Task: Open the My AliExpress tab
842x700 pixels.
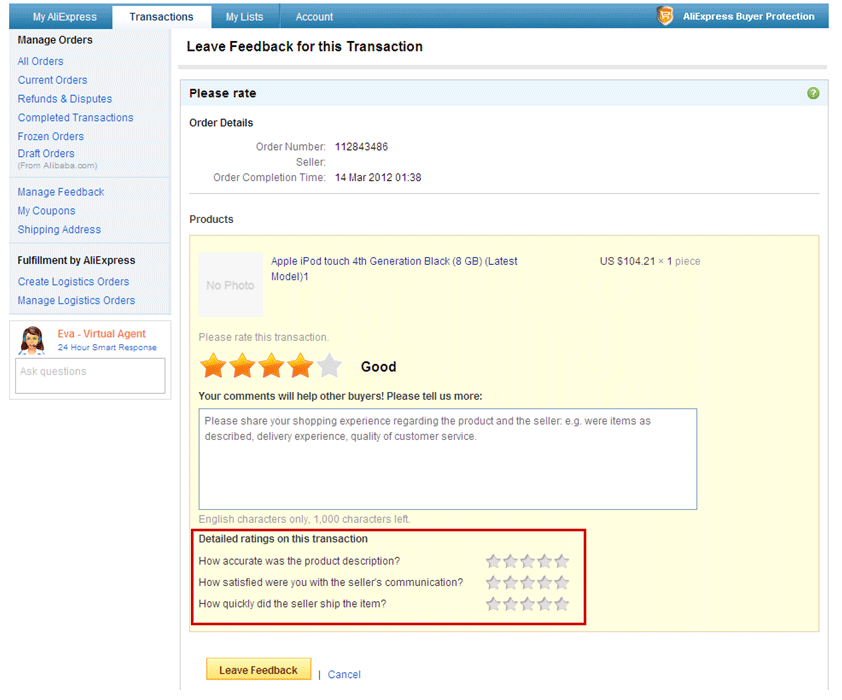Action: coord(64,17)
